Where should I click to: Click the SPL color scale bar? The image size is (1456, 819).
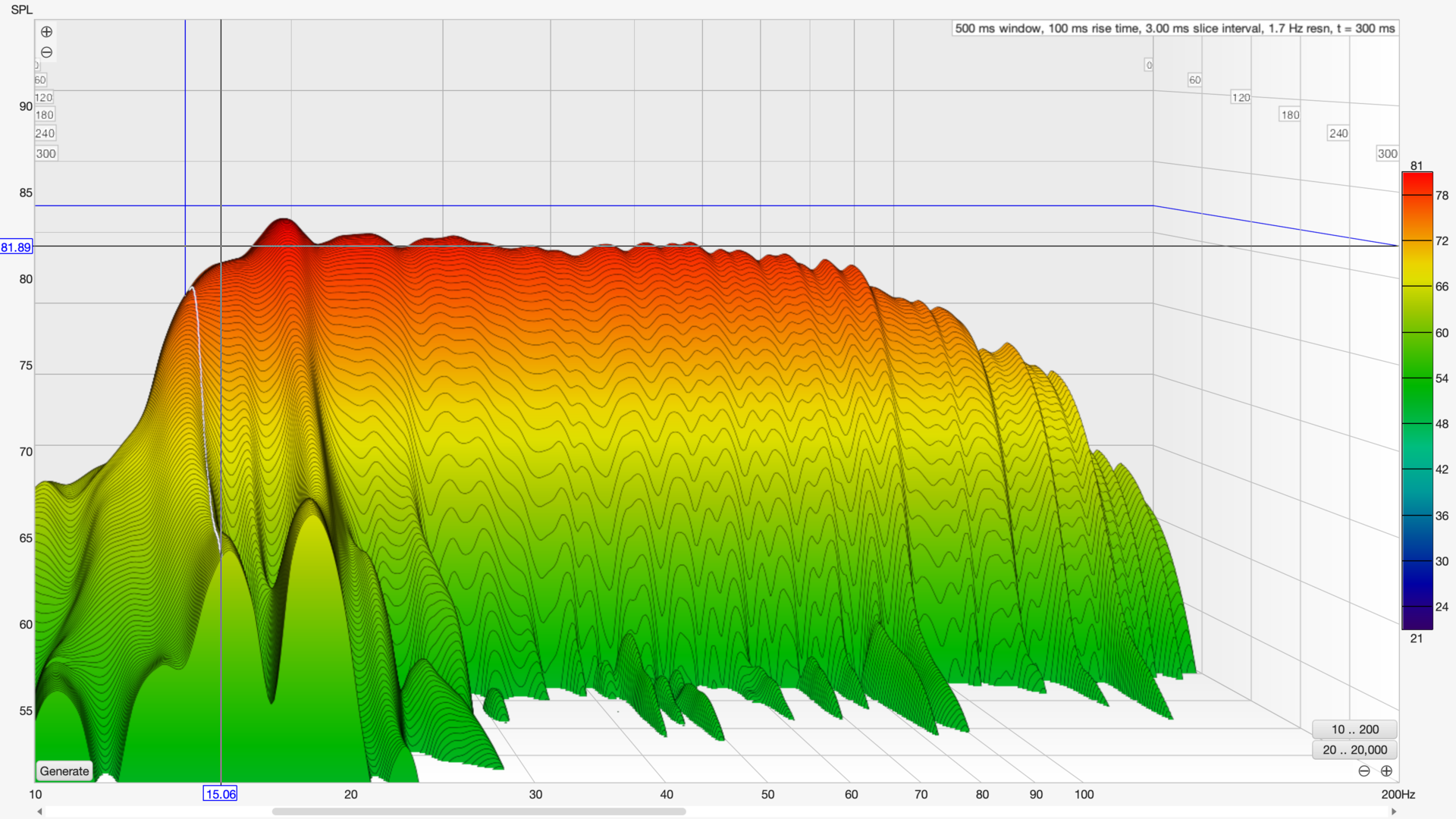[x=1417, y=402]
